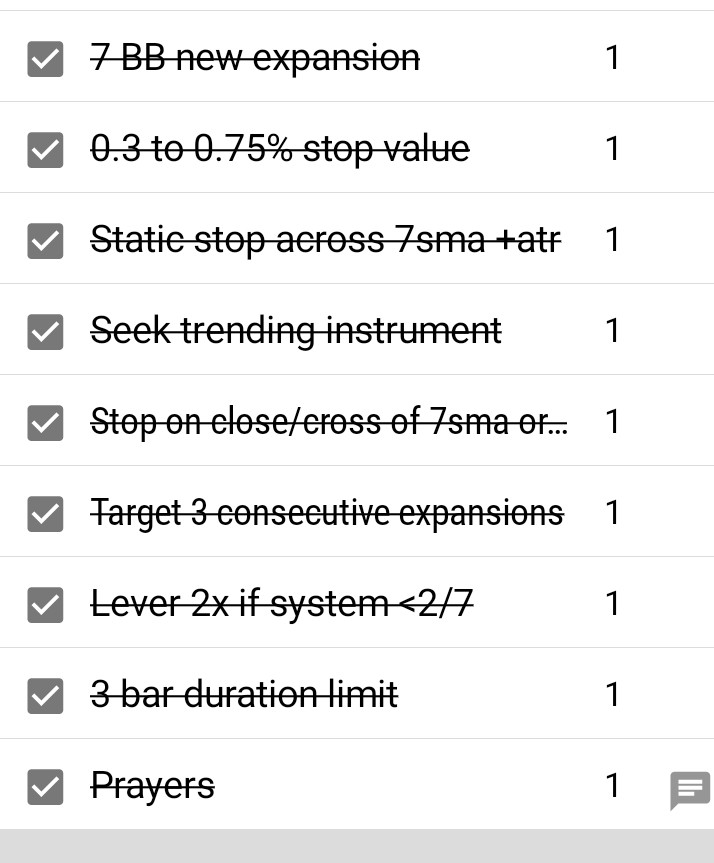Toggle checkbox for "Stop on close/cross of 7sma"

[x=45, y=423]
